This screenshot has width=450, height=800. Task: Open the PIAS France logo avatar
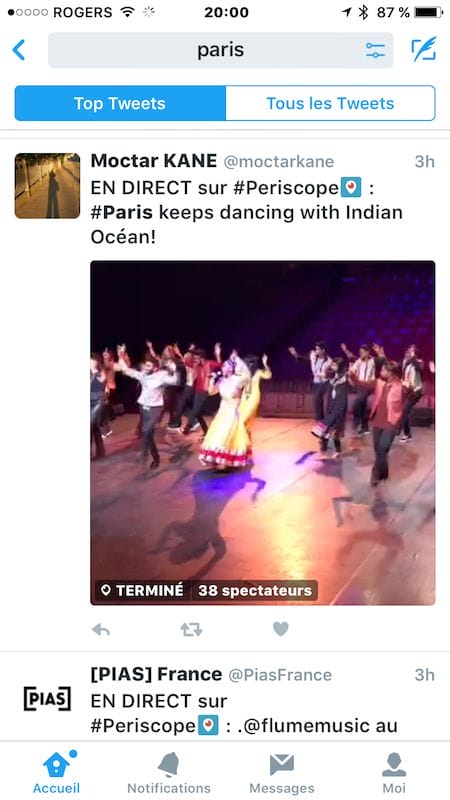coord(47,698)
